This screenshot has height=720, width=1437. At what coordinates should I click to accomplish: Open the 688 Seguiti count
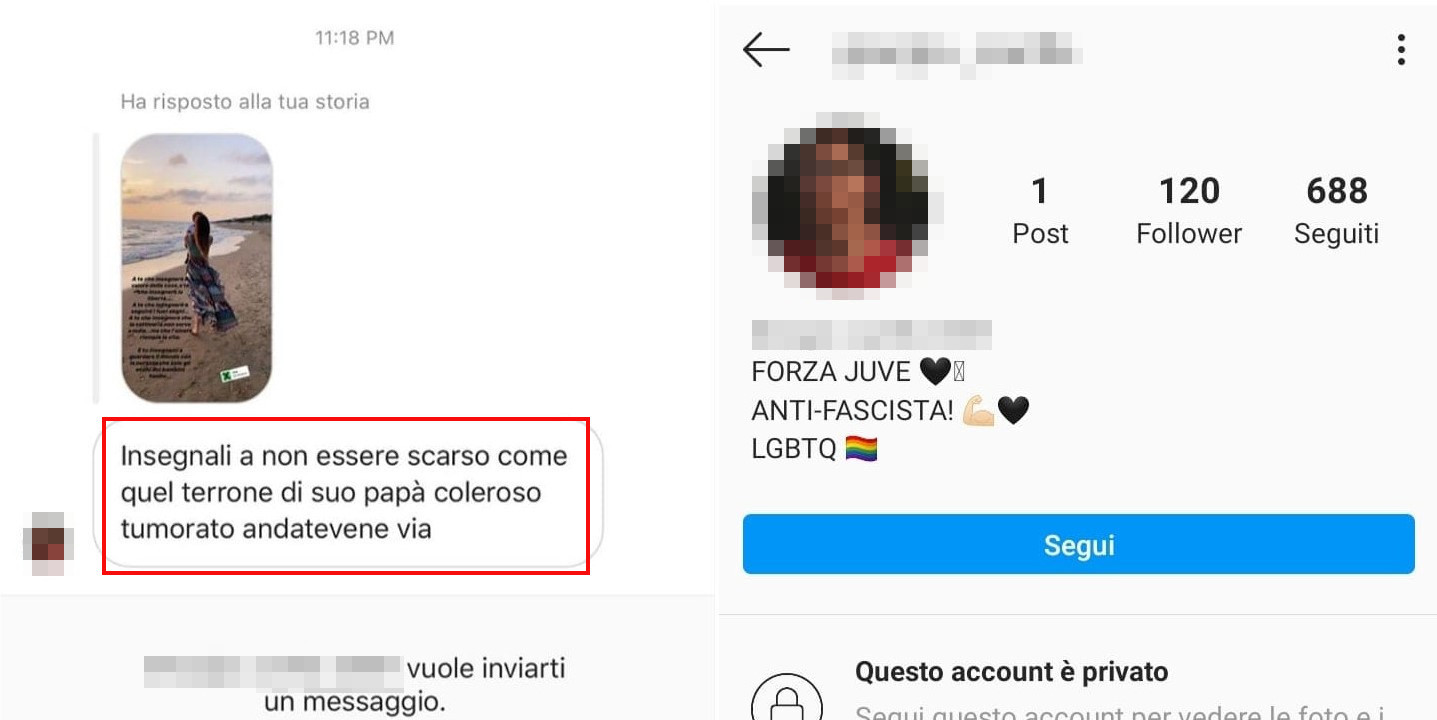click(x=1336, y=210)
